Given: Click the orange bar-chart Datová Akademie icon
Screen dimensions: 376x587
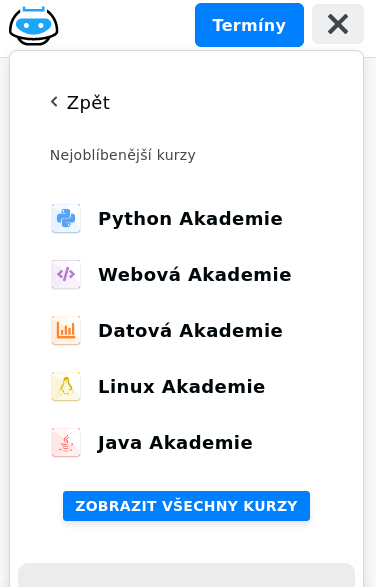Looking at the screenshot, I should coord(66,331).
